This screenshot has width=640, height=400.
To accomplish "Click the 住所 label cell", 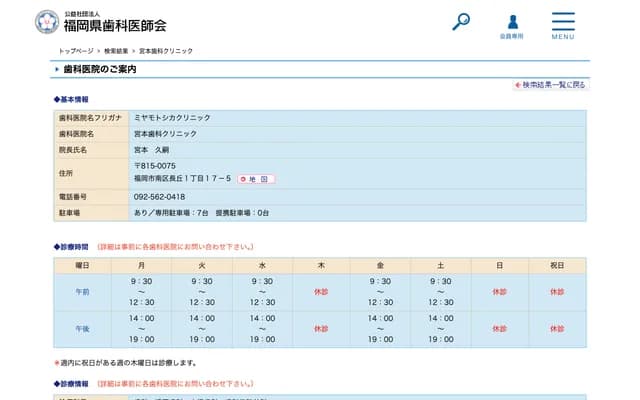I will pos(91,173).
